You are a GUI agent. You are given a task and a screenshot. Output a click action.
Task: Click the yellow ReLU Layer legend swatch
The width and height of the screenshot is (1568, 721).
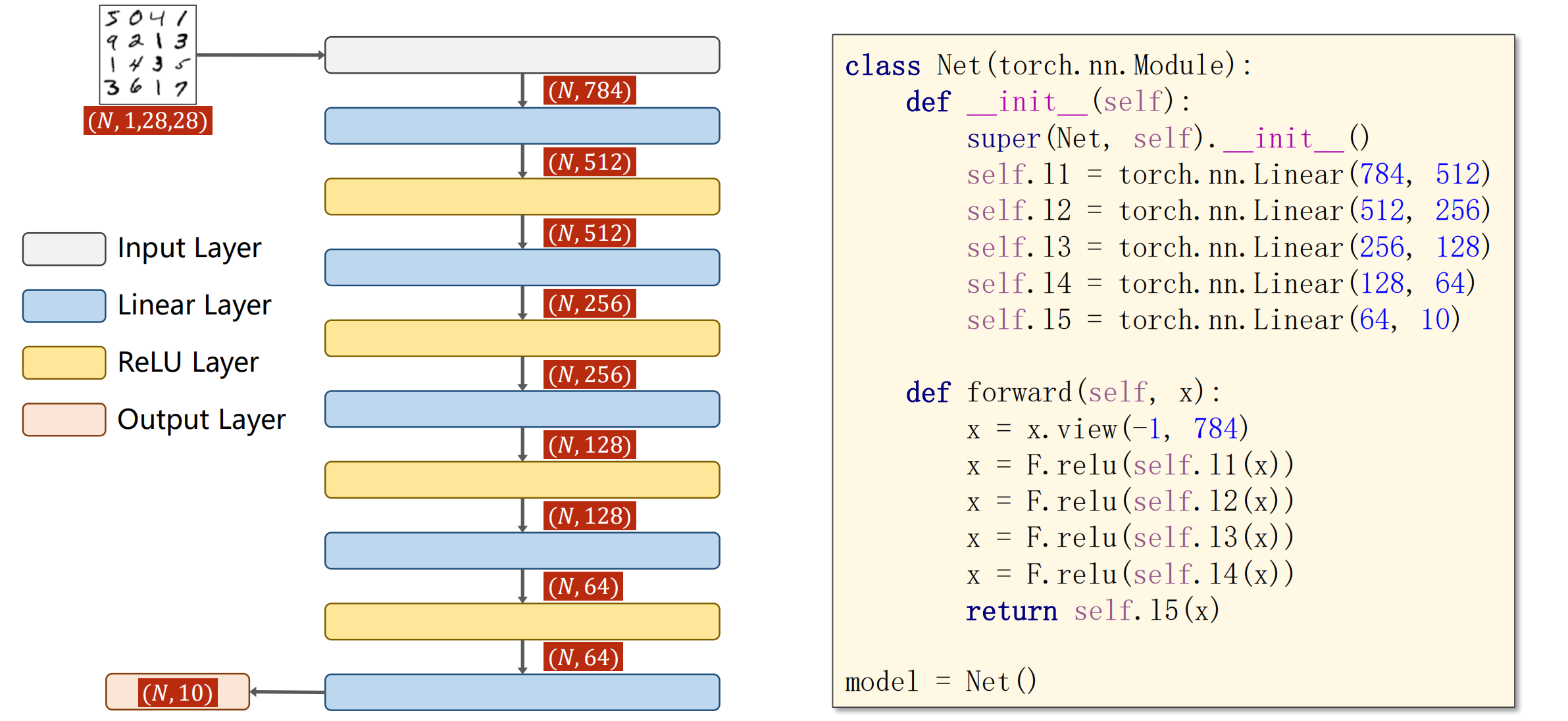(x=64, y=362)
